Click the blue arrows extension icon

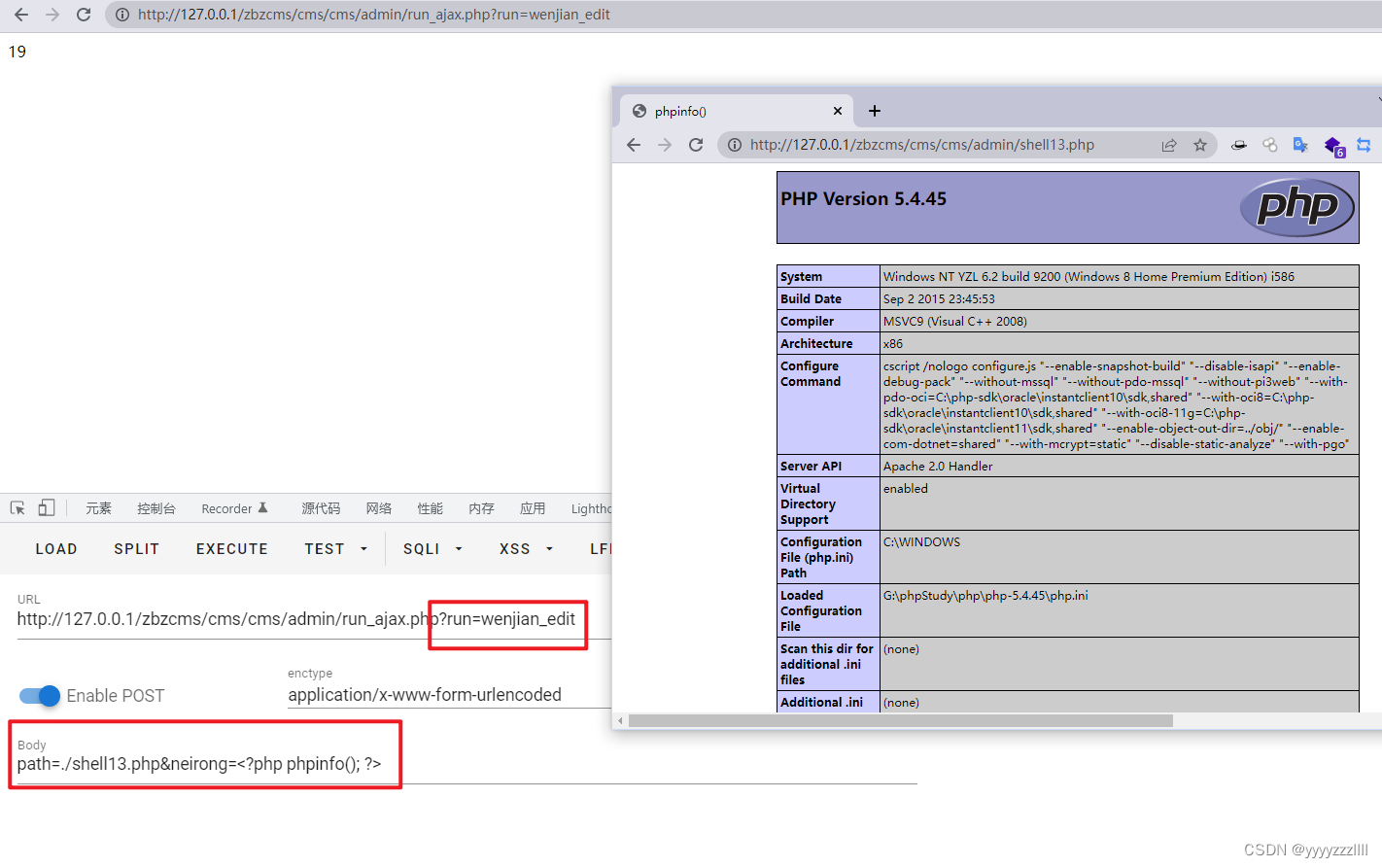[x=1364, y=145]
